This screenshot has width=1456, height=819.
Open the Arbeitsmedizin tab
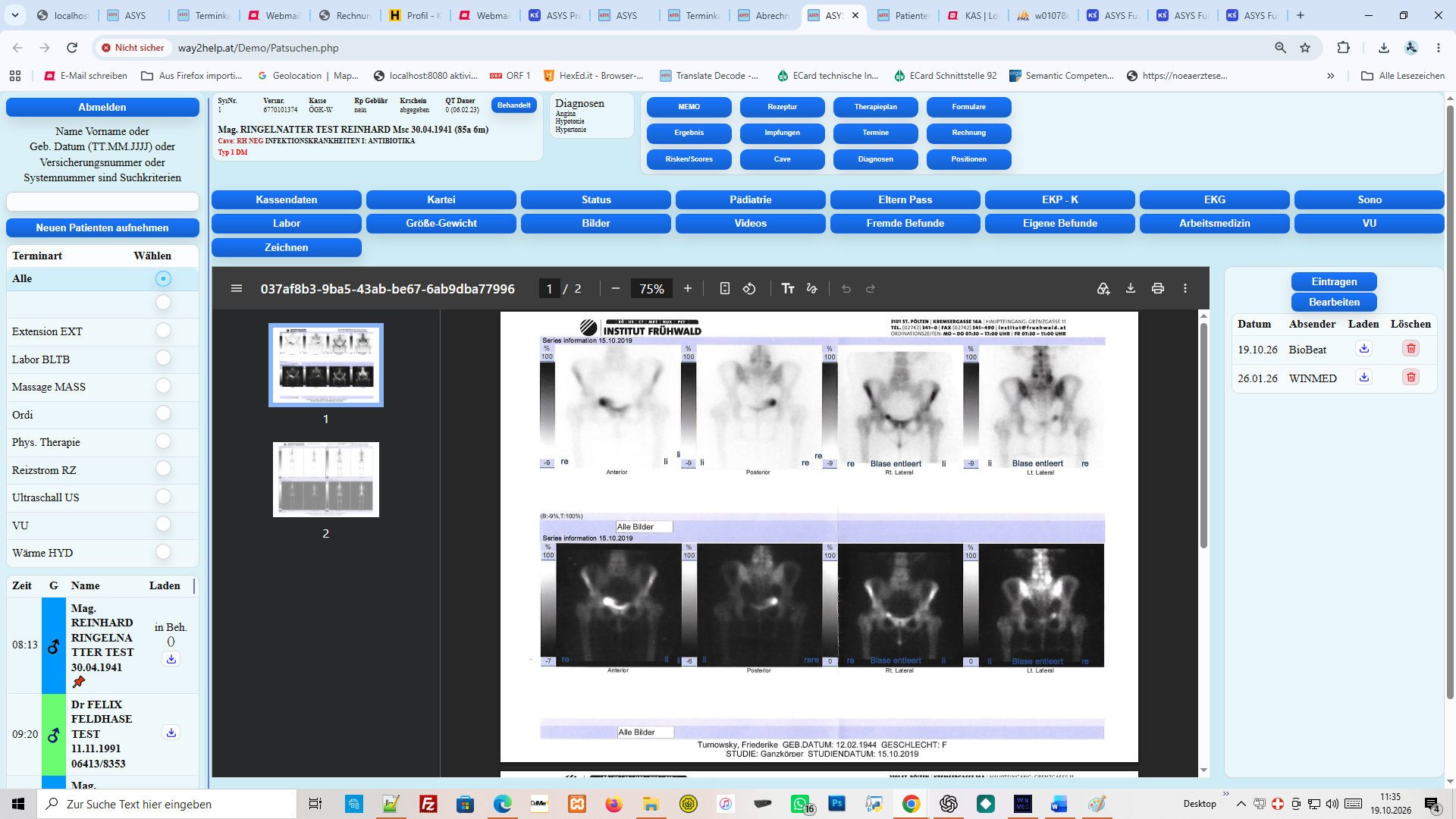point(1215,224)
